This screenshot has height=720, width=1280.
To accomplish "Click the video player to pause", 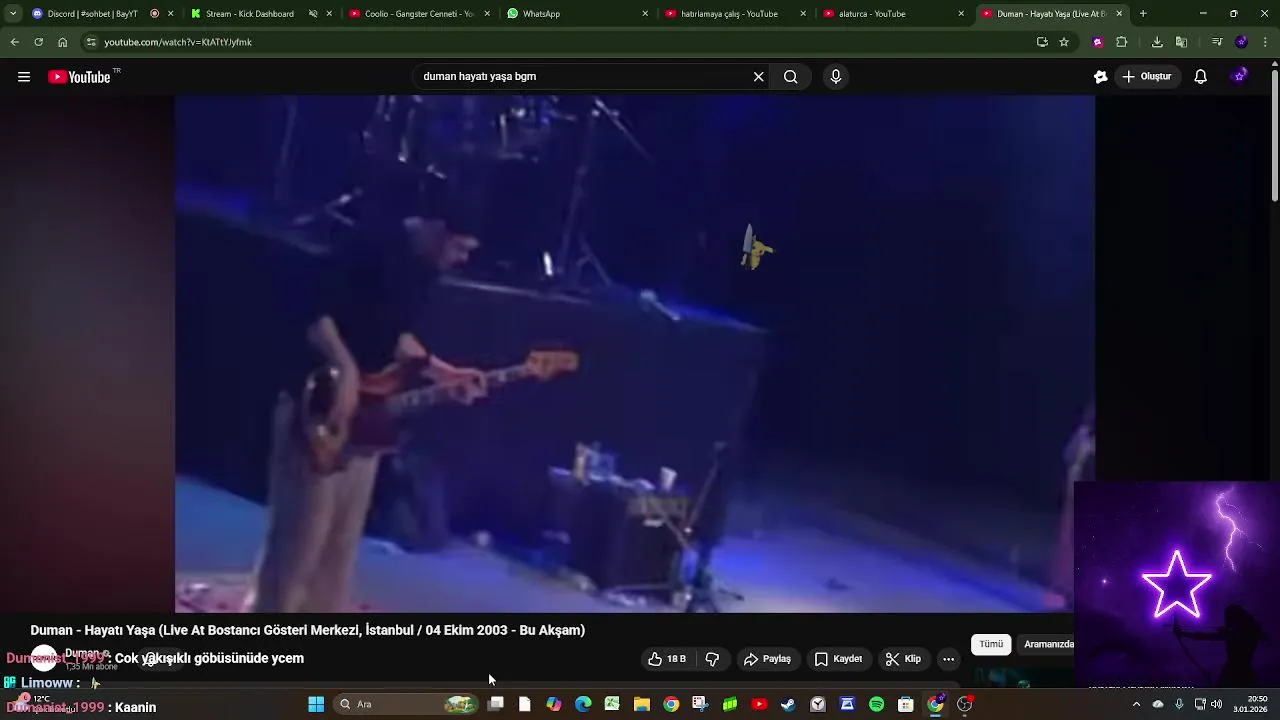I will (635, 354).
